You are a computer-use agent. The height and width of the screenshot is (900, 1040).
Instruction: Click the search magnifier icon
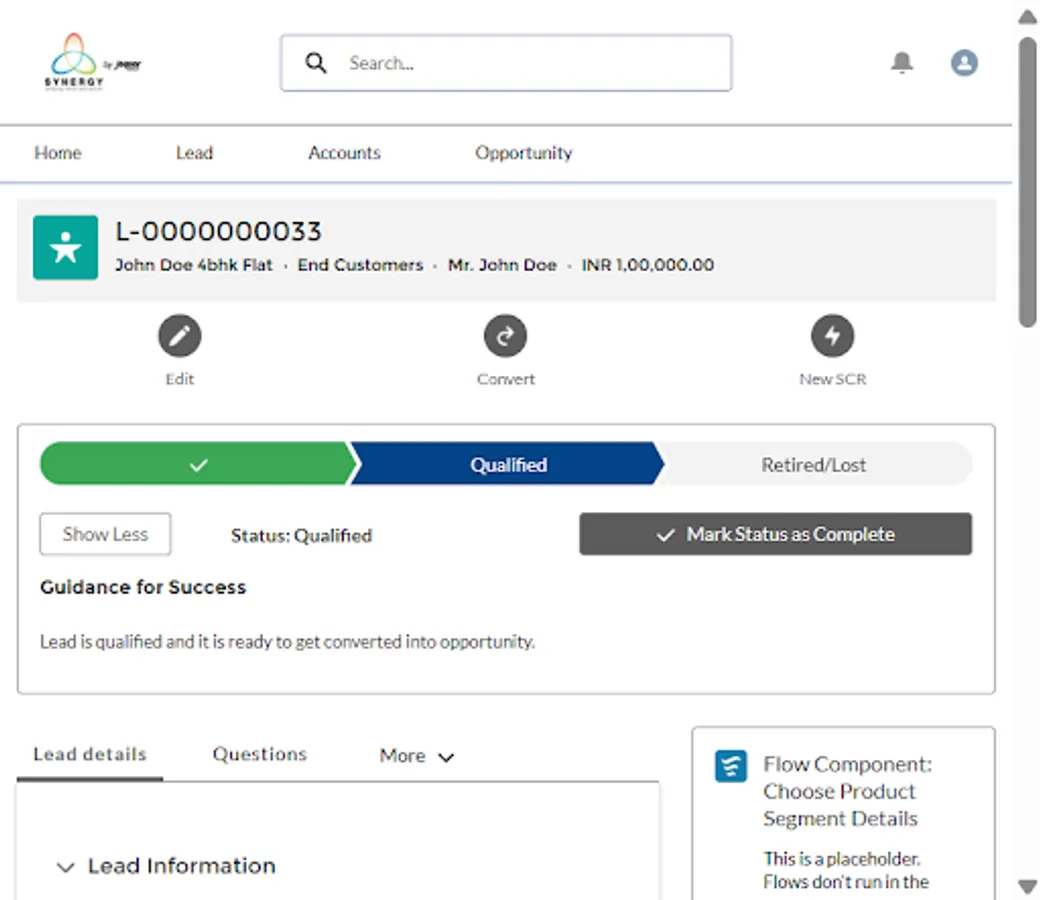(315, 62)
